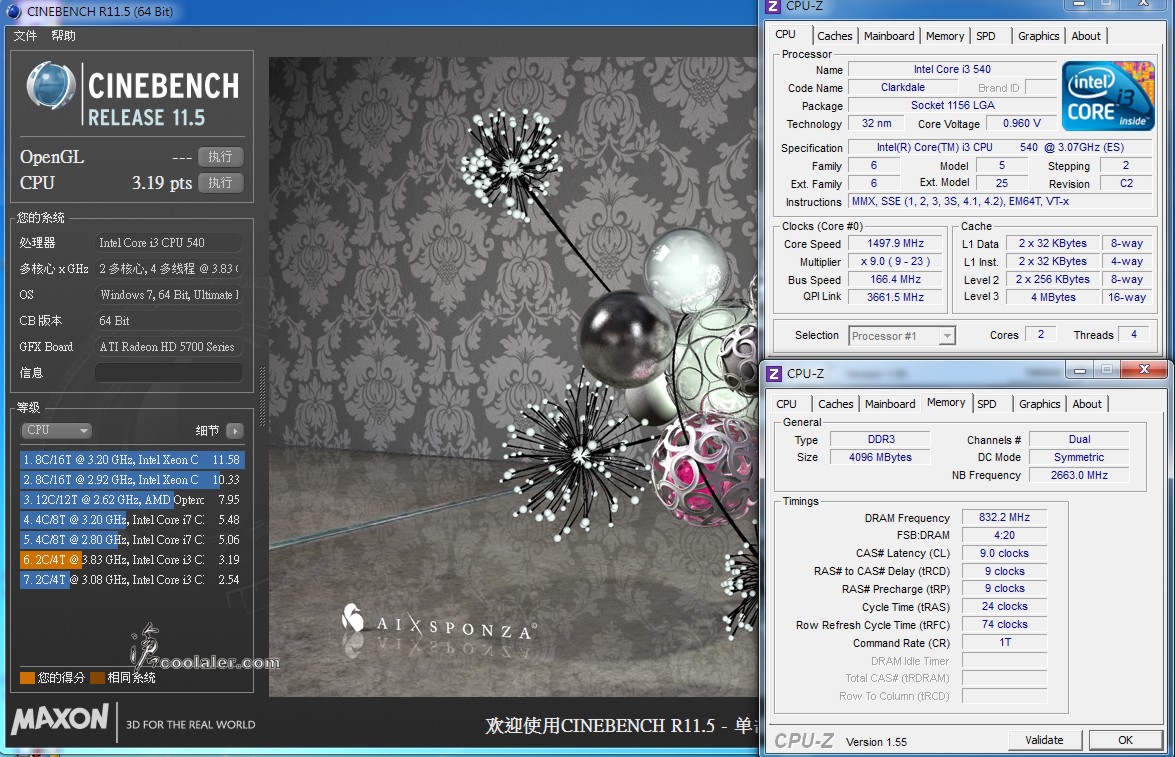
Task: Click the Command Rate value 1T
Action: pos(1004,642)
